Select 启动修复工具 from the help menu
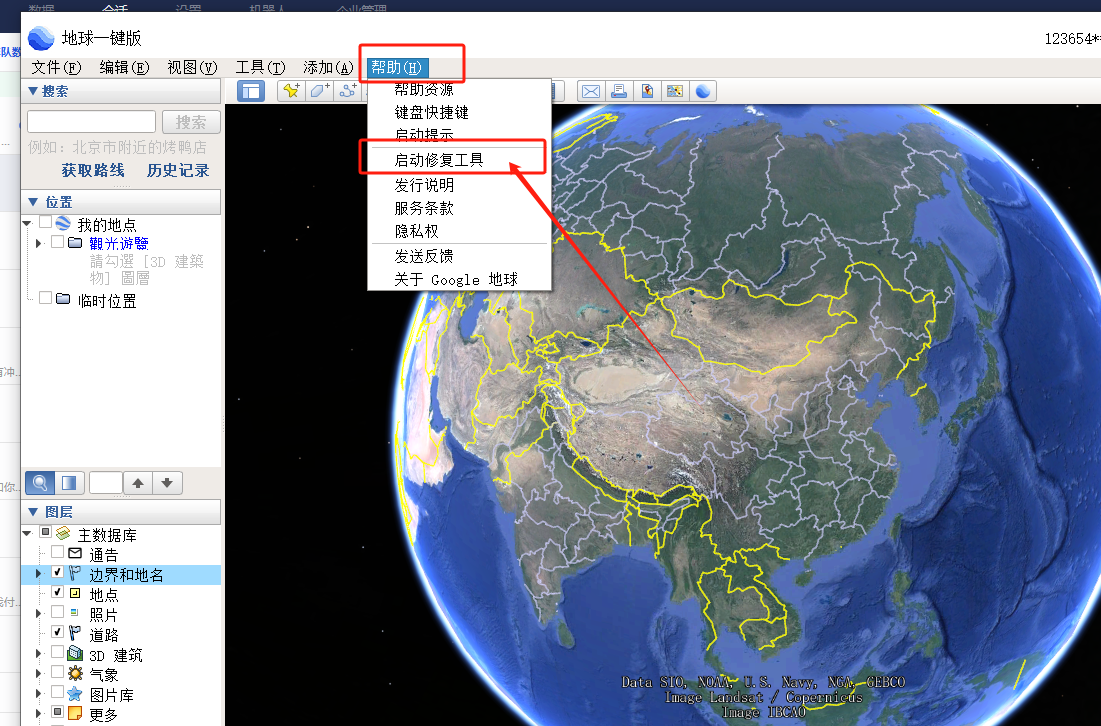Image resolution: width=1101 pixels, height=726 pixels. [x=459, y=160]
